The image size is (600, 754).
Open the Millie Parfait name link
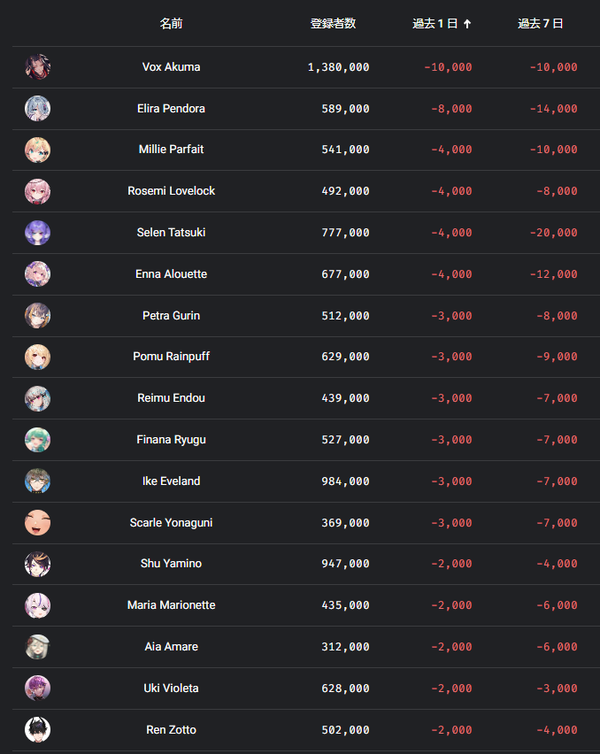[171, 150]
